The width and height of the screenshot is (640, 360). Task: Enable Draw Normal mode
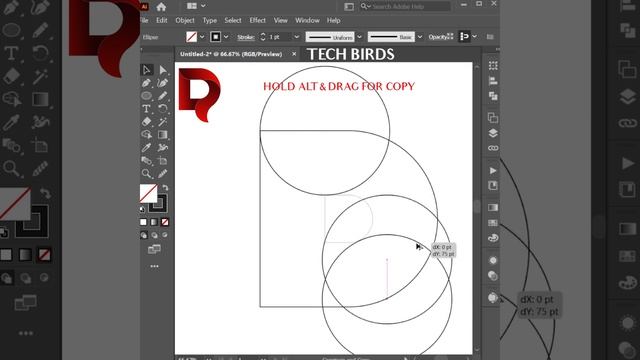pyautogui.click(x=144, y=235)
